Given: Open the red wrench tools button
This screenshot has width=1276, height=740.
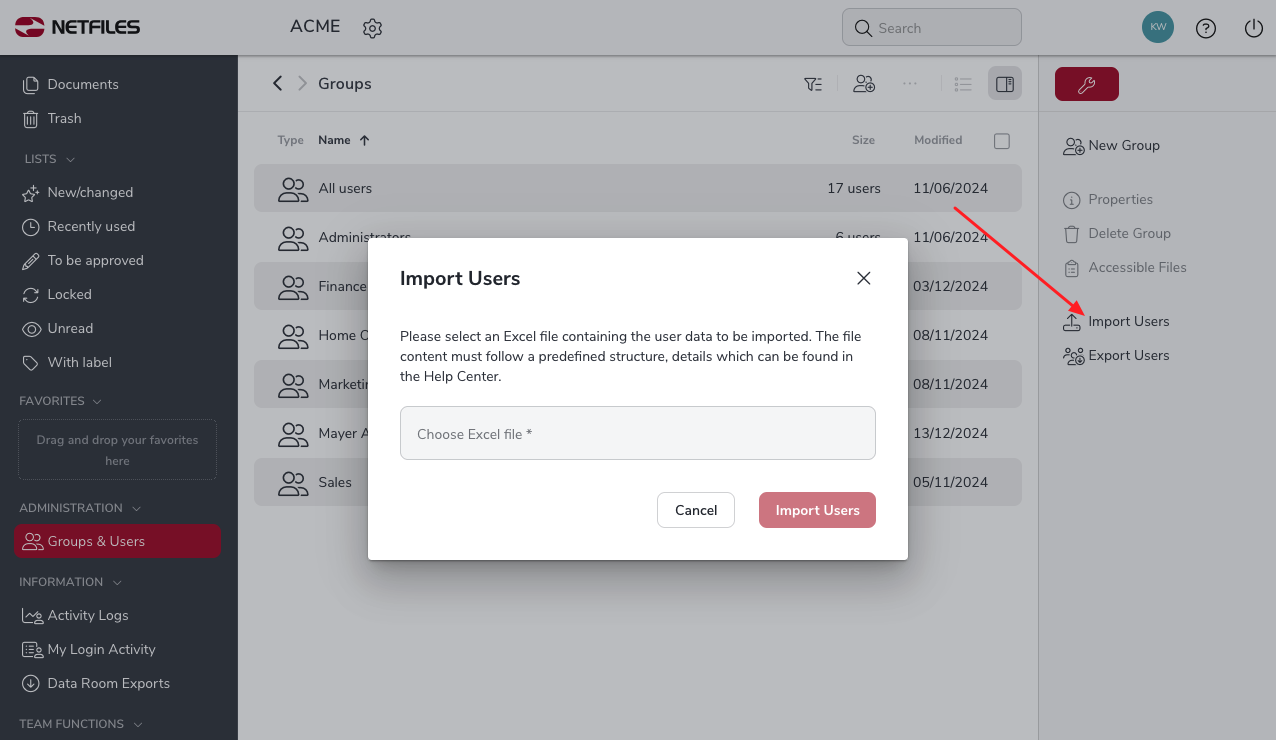Looking at the screenshot, I should pos(1087,84).
